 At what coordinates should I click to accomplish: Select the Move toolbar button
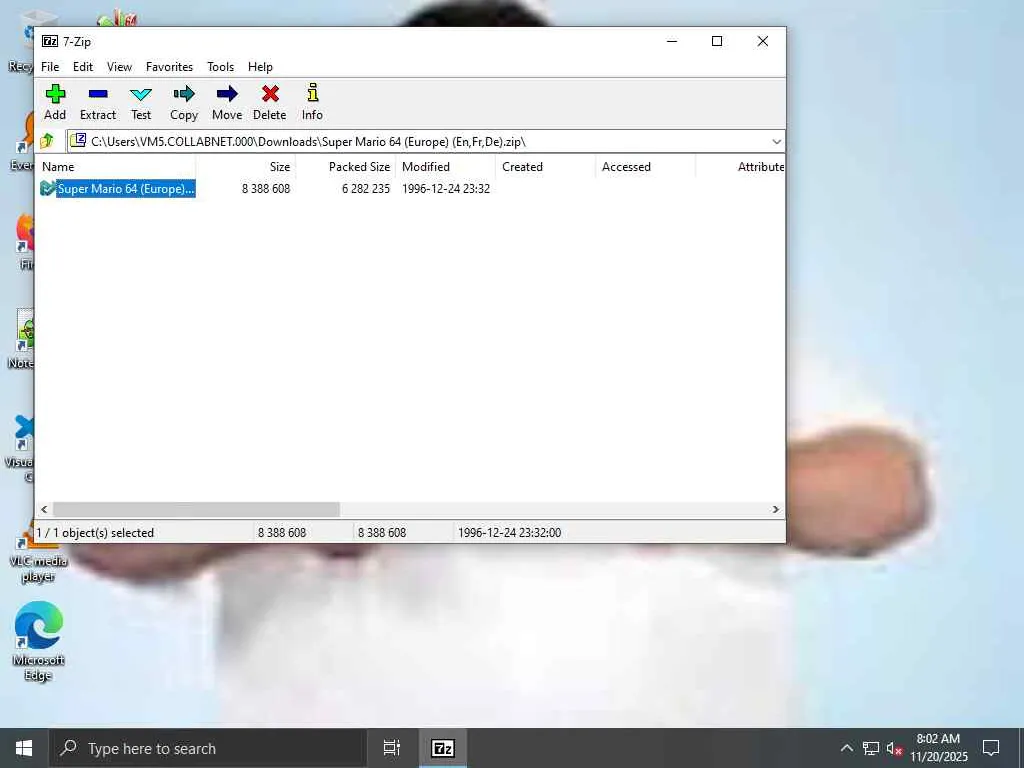tap(227, 103)
